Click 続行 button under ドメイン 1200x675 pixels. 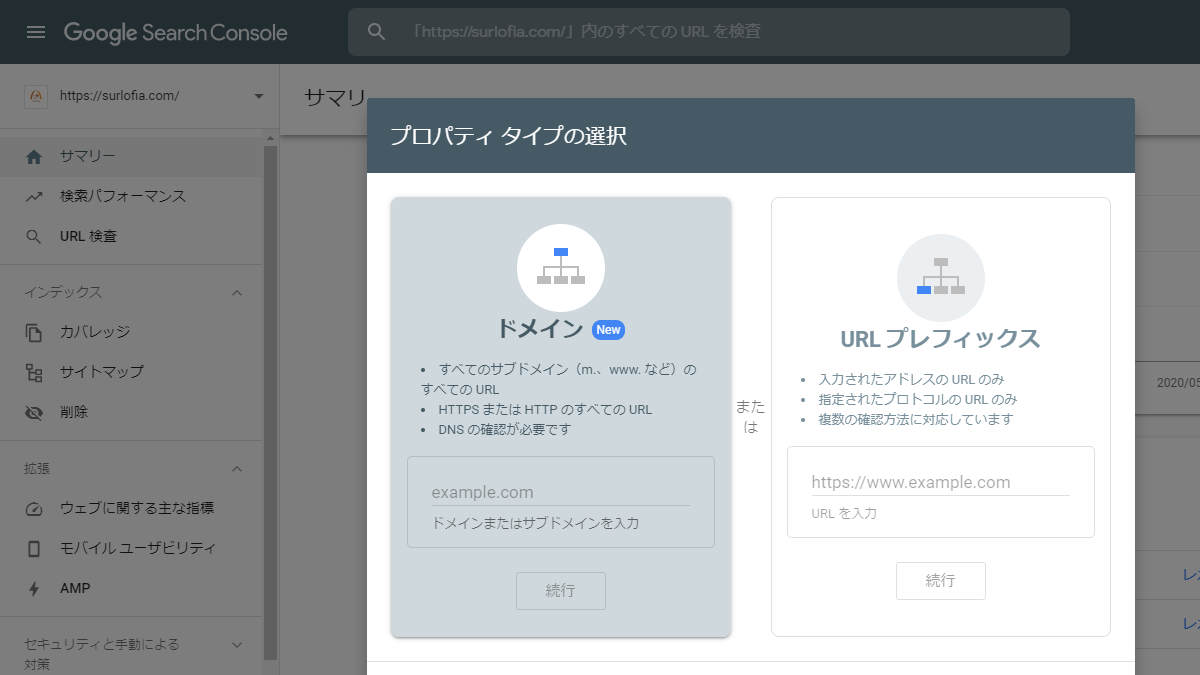(x=560, y=591)
